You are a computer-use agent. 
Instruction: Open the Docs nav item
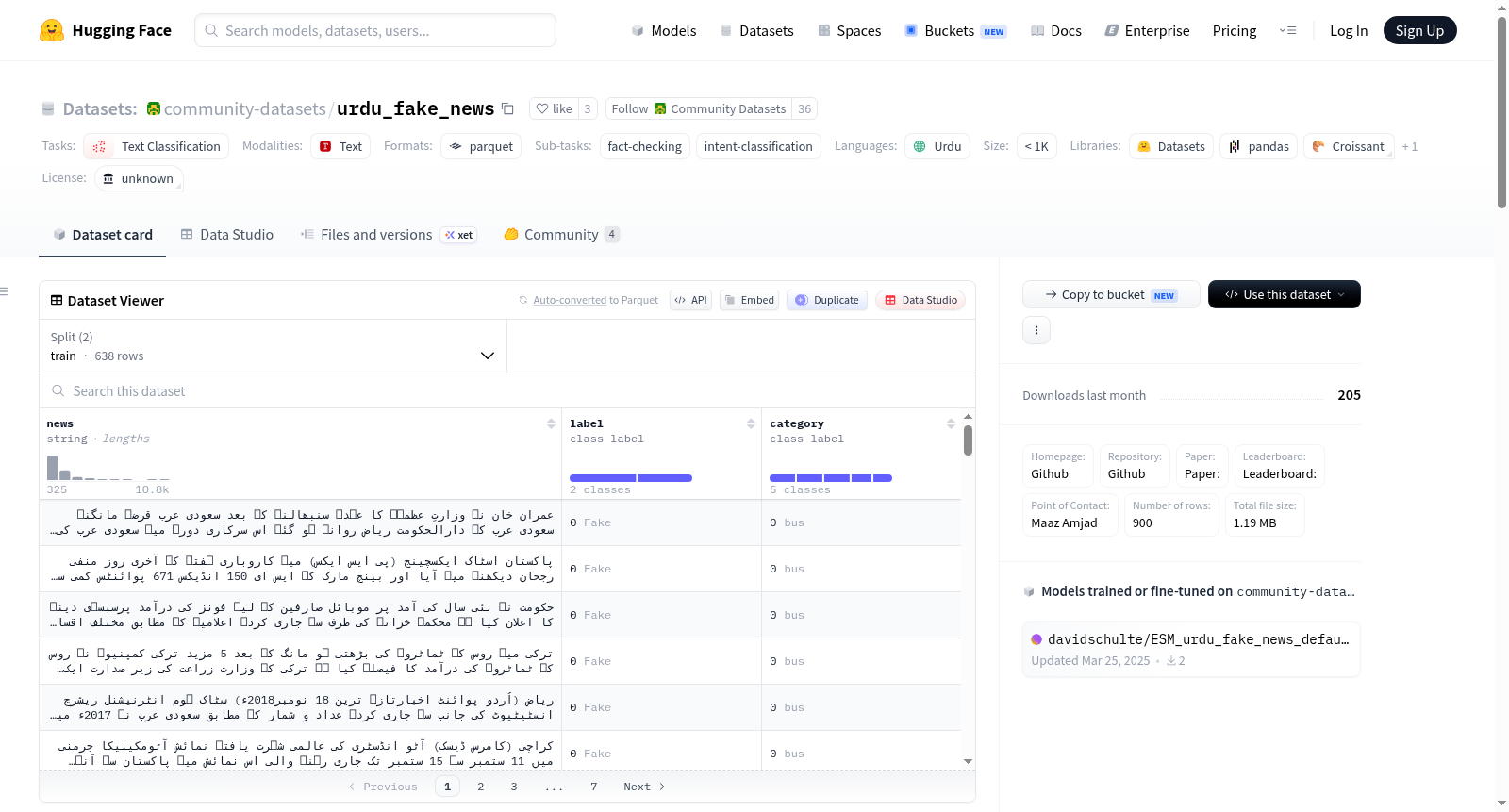point(1055,30)
